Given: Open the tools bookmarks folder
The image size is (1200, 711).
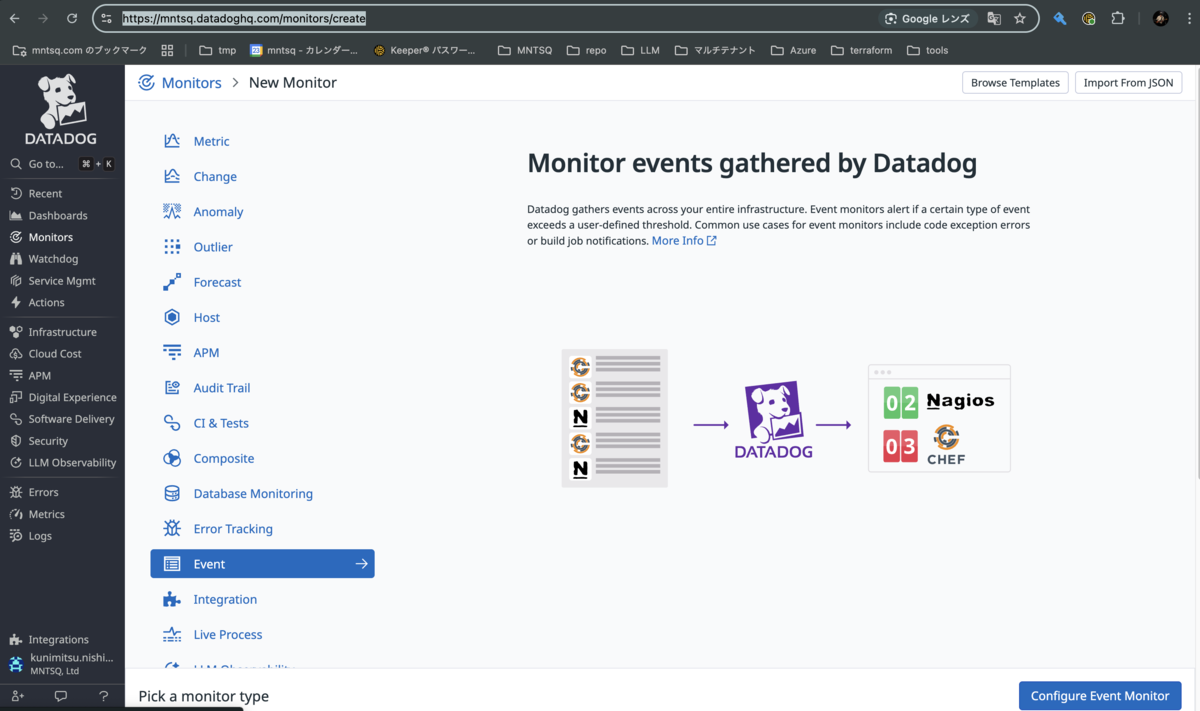Looking at the screenshot, I should 927,50.
